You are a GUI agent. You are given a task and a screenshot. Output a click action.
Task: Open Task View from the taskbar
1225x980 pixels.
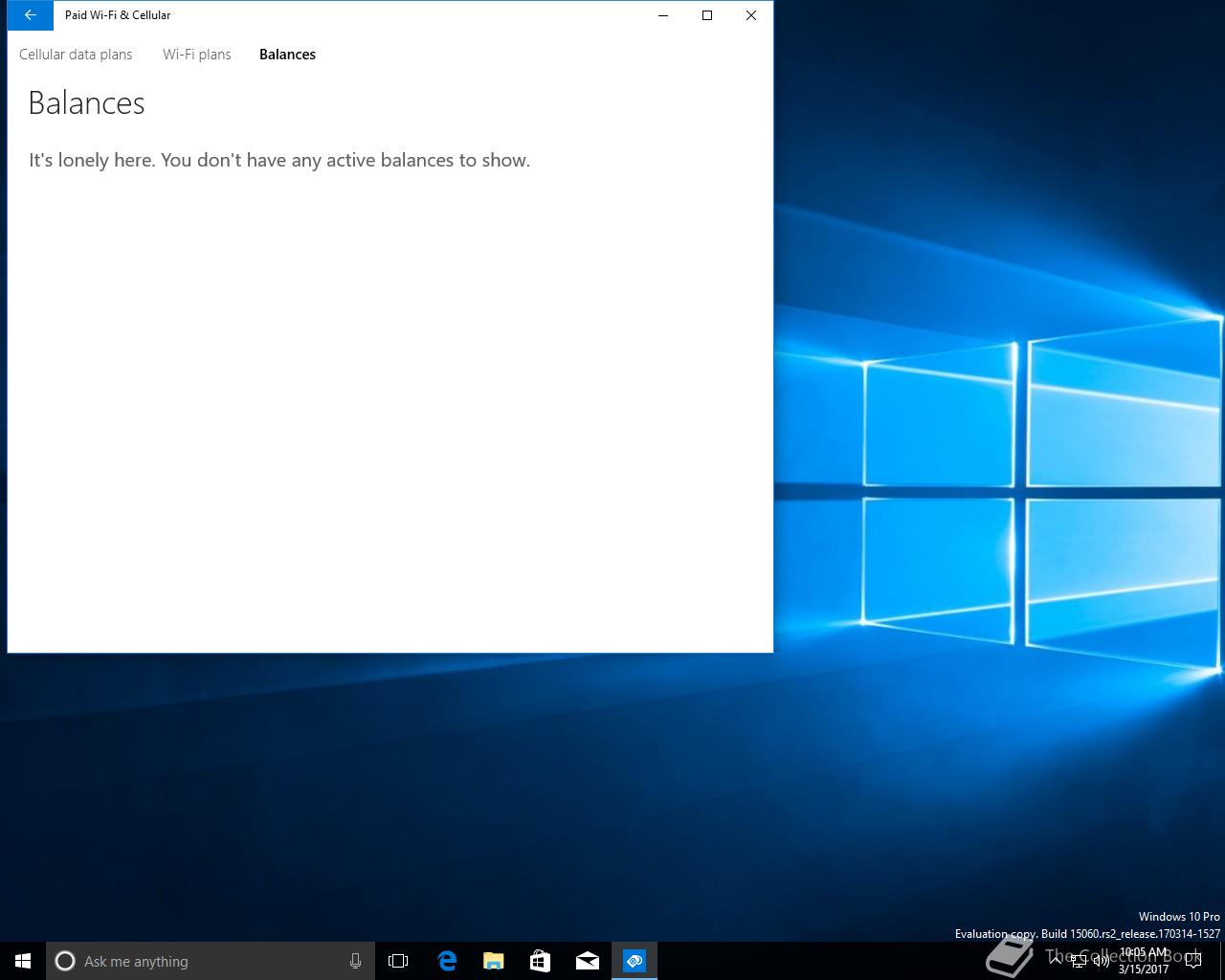pos(398,961)
